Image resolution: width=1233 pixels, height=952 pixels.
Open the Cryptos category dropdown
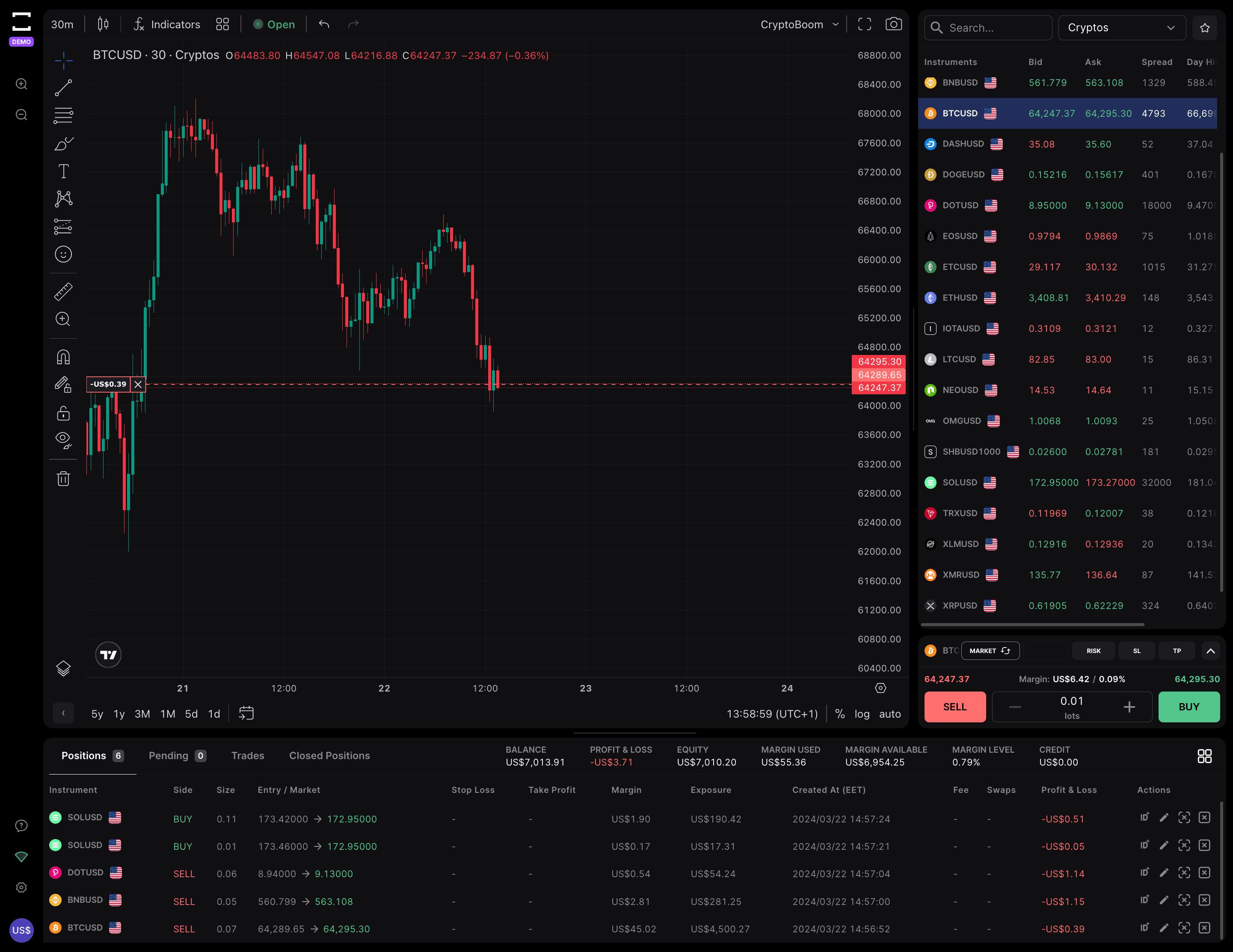1121,28
